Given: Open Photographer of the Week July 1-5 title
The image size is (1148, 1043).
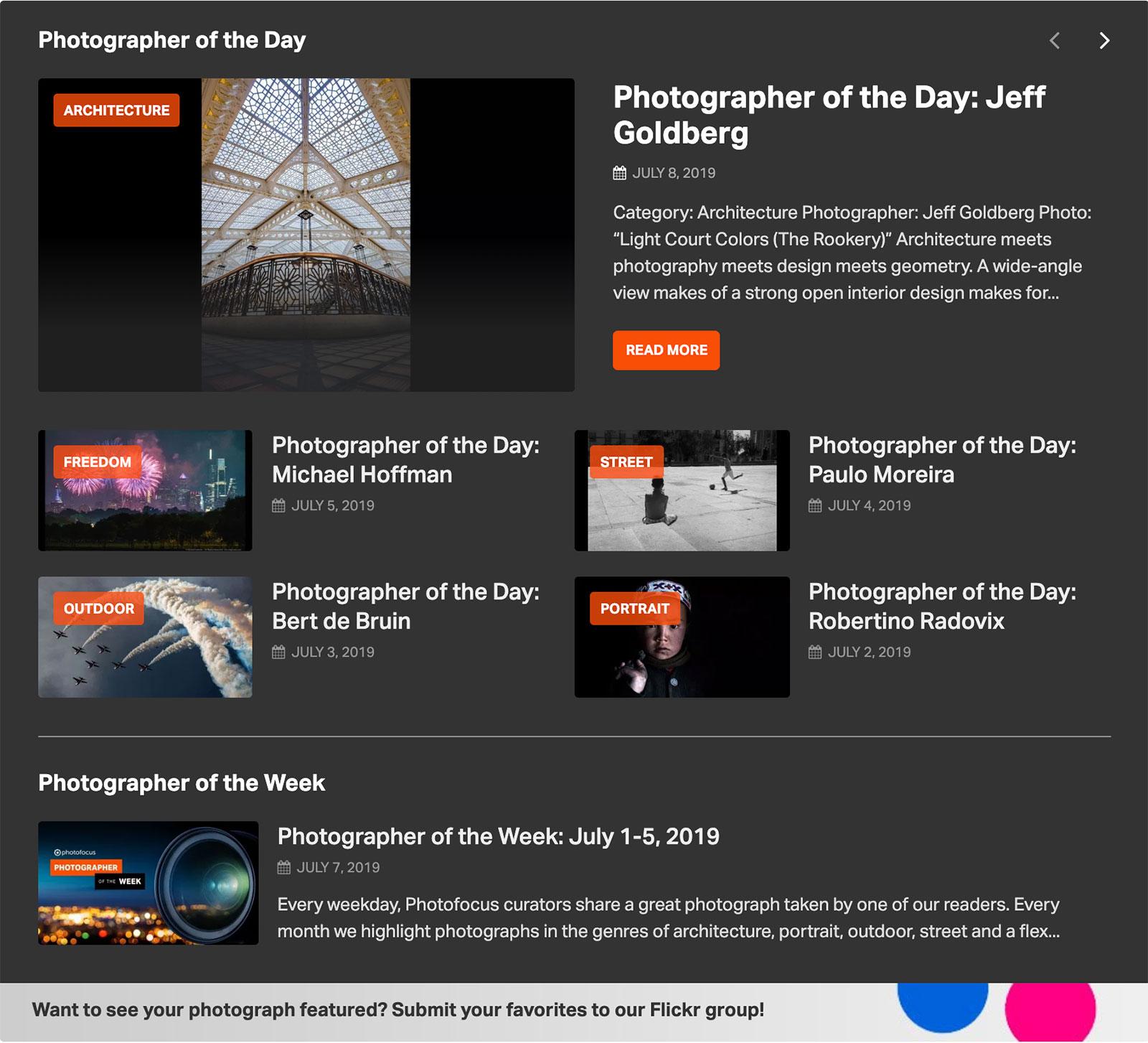Looking at the screenshot, I should pyautogui.click(x=498, y=836).
